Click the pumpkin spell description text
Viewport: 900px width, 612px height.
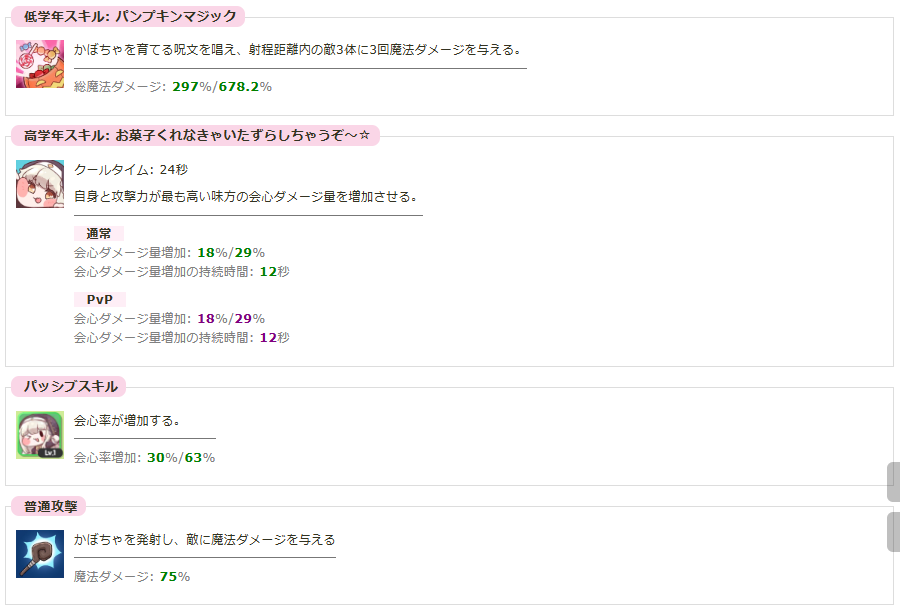point(297,49)
